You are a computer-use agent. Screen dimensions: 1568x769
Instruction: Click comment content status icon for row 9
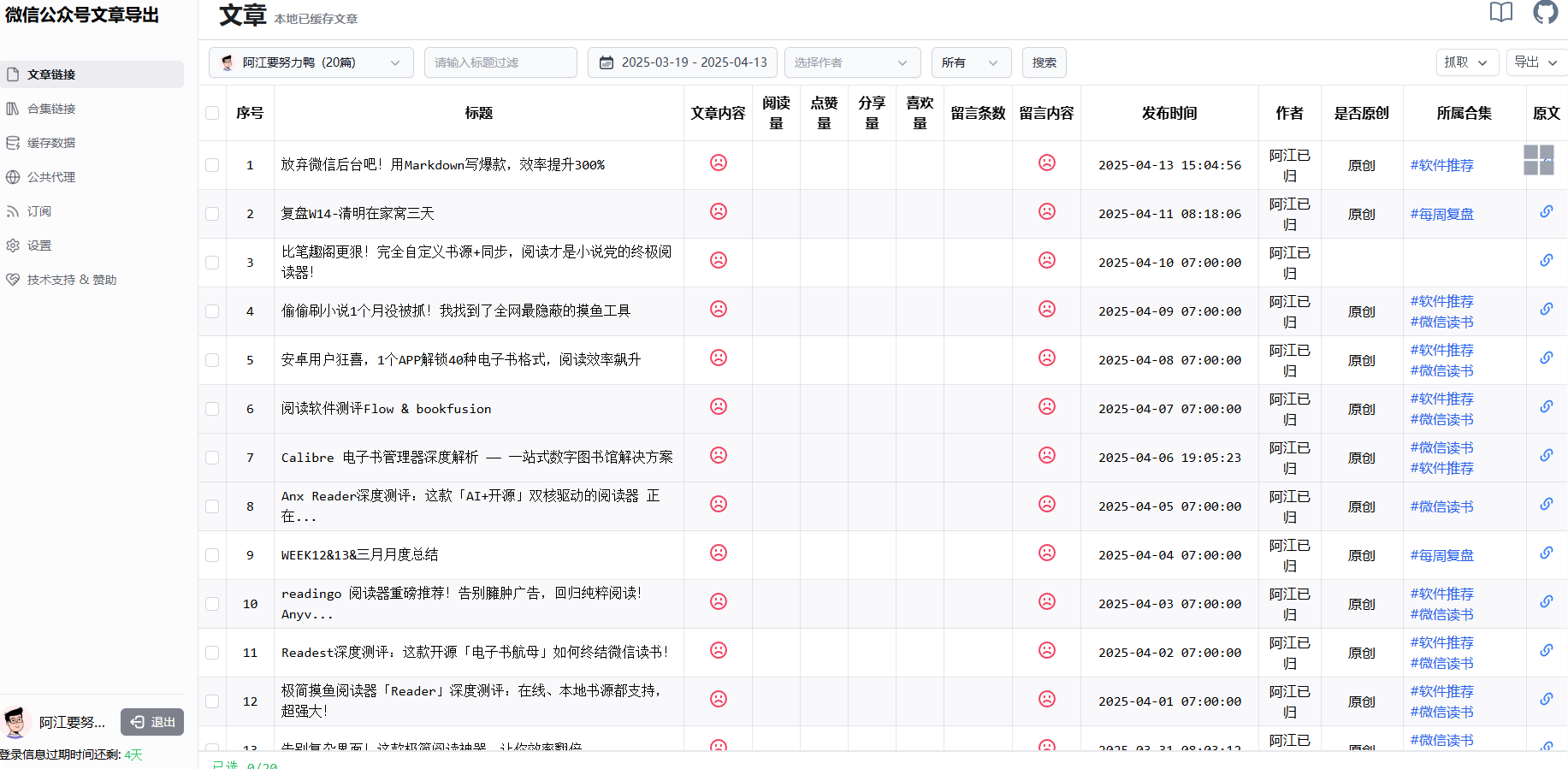(x=1047, y=553)
